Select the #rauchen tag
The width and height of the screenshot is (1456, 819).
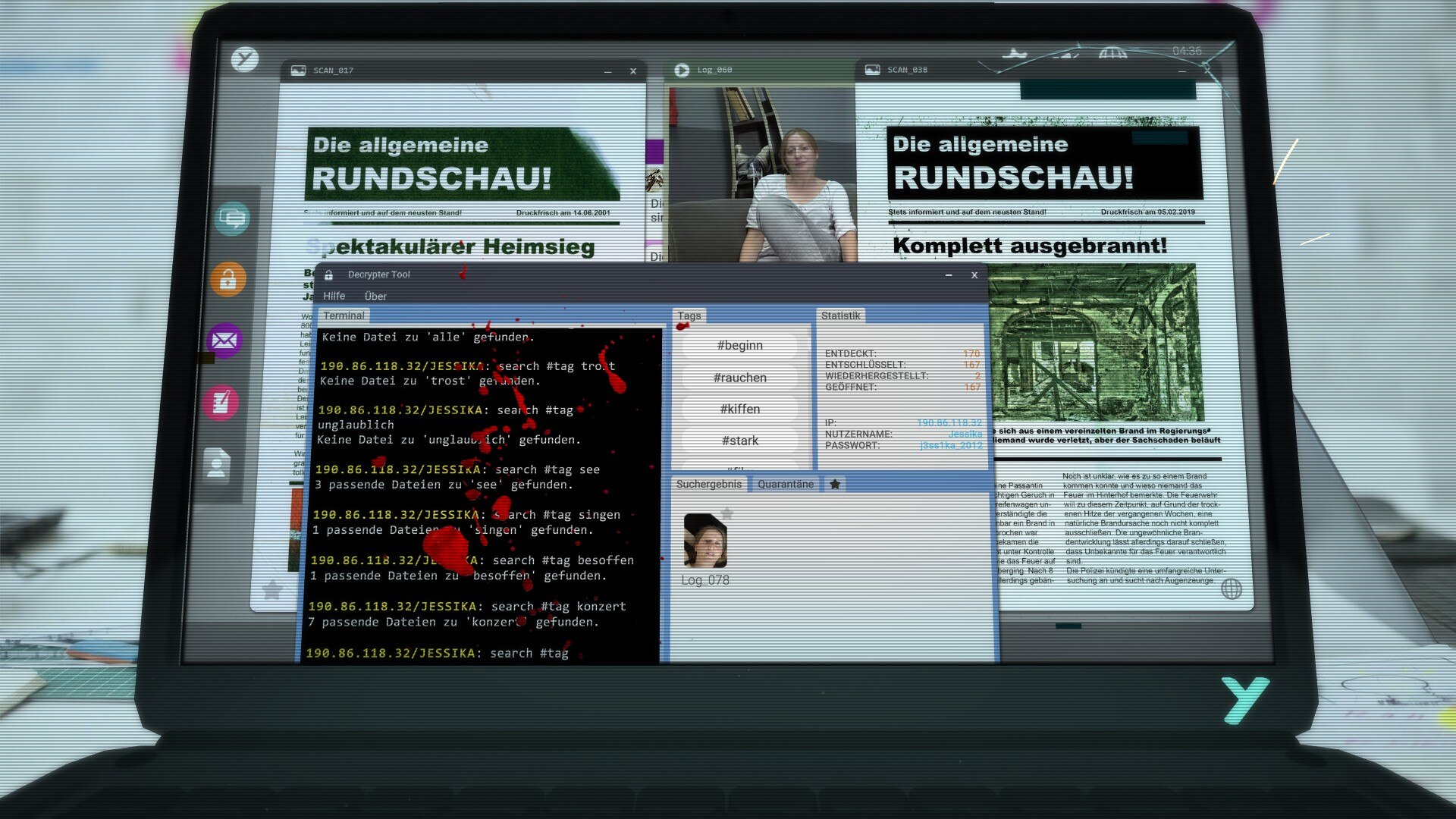click(x=740, y=378)
